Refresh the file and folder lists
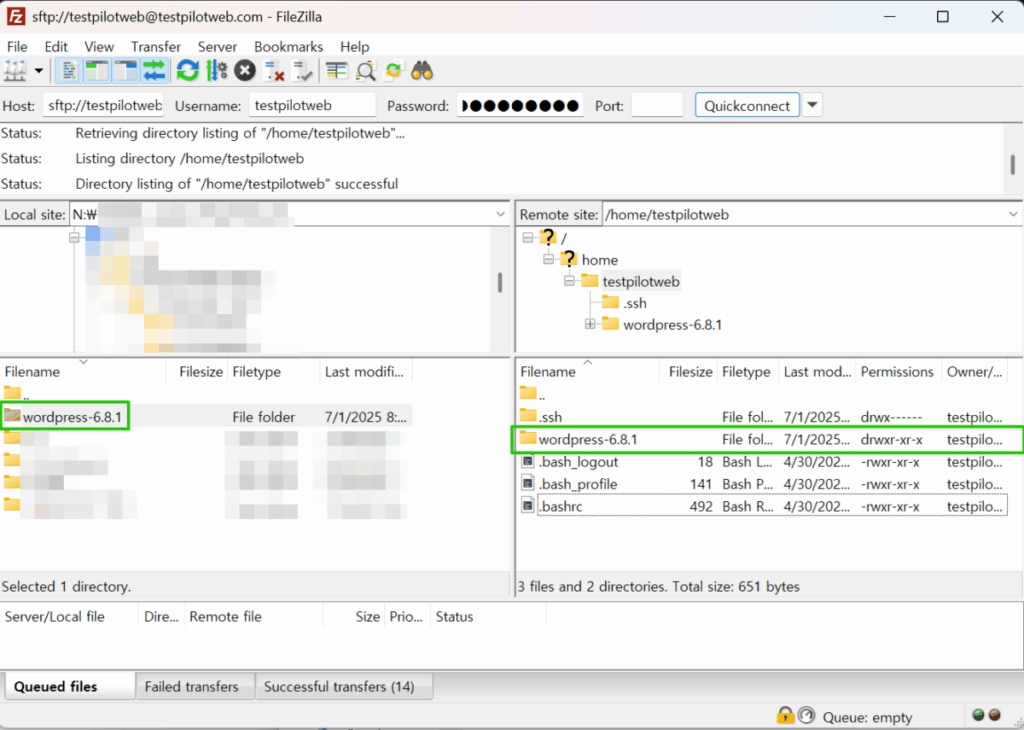 coord(187,71)
